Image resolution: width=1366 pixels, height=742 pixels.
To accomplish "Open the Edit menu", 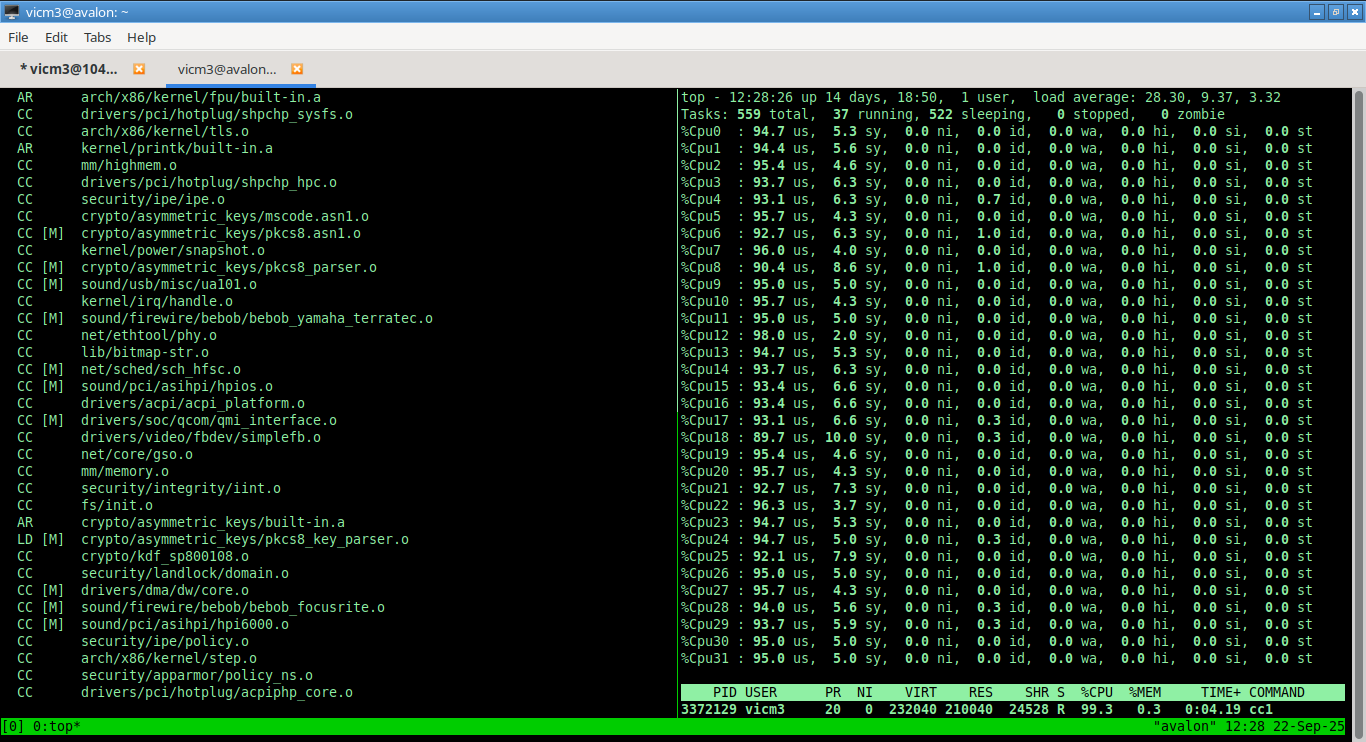I will (x=56, y=37).
